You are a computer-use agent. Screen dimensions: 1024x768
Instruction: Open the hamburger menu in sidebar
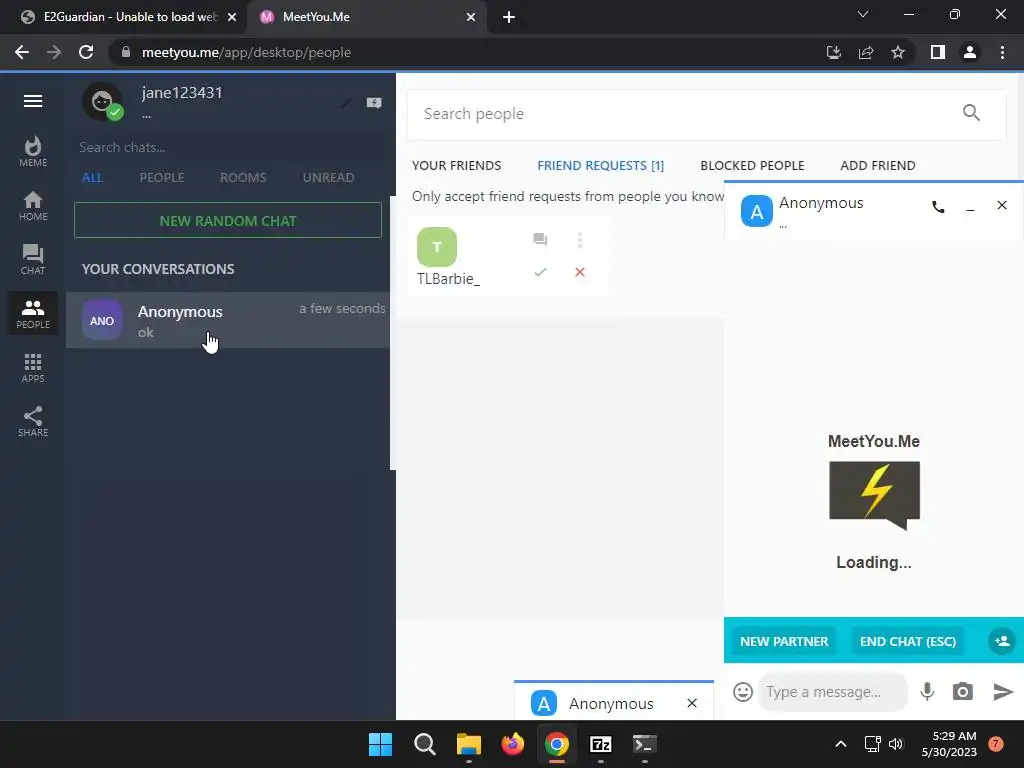coord(33,101)
